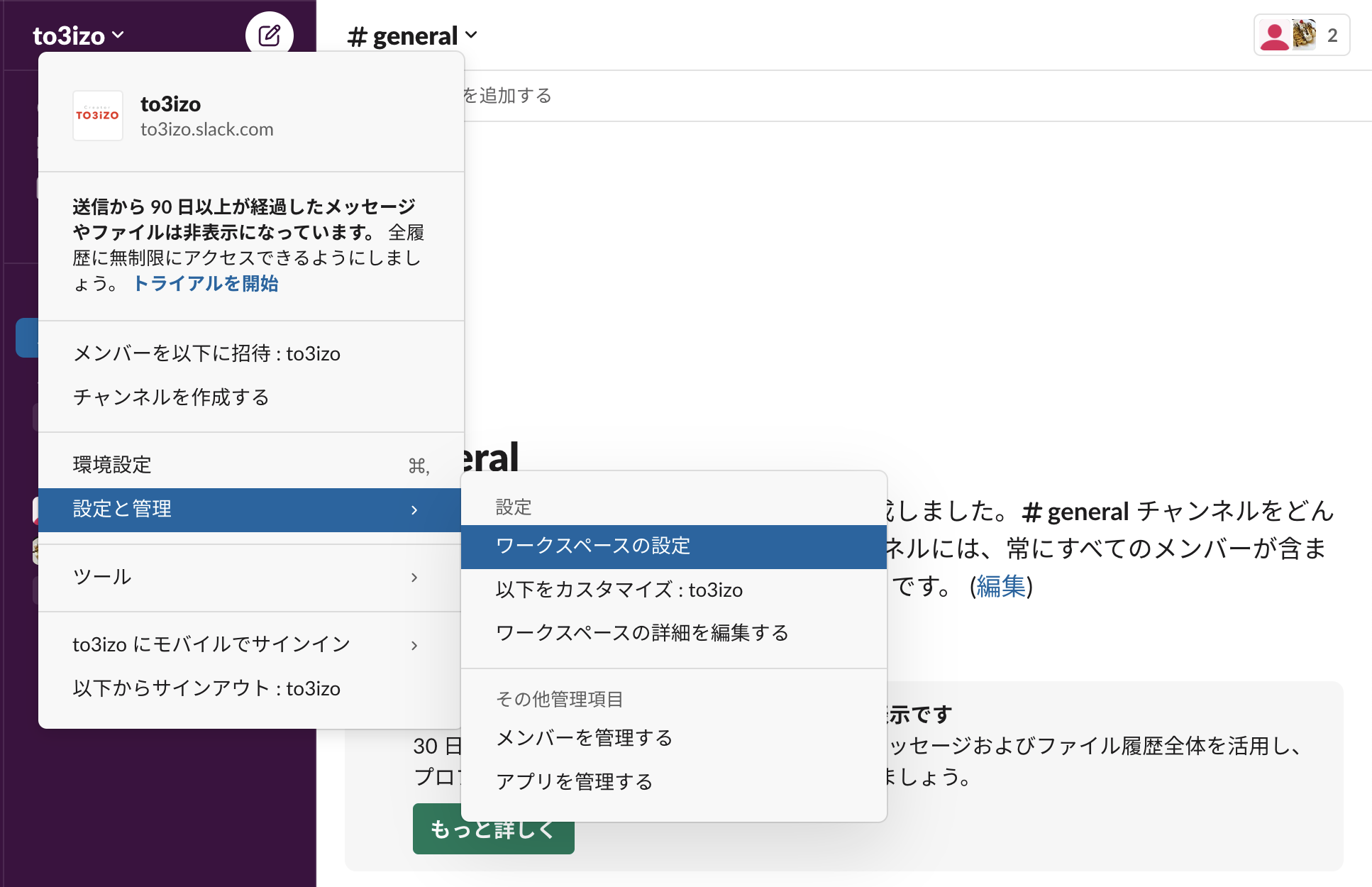
Task: Choose ワークスペースの詳細を編集する option
Action: click(x=642, y=632)
